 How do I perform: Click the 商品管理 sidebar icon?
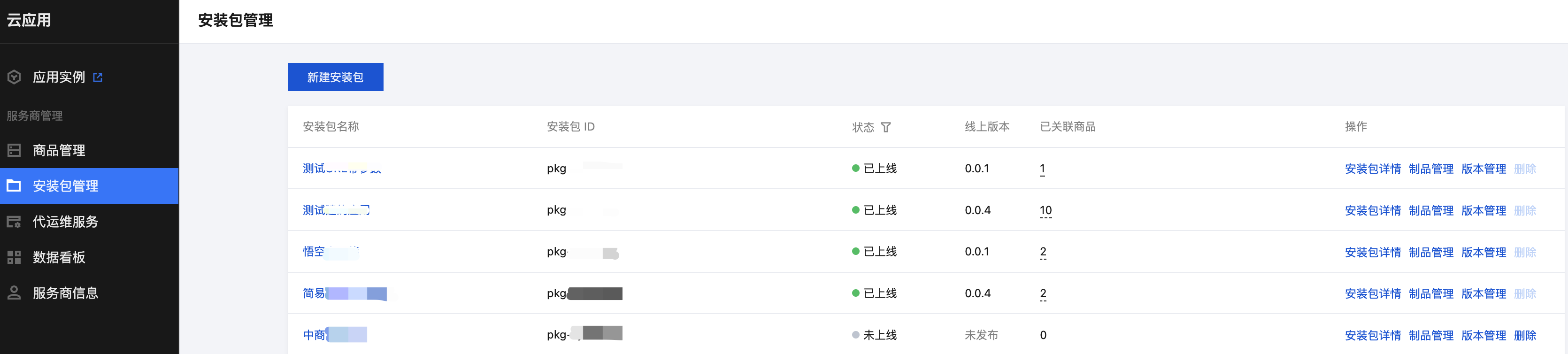[x=14, y=150]
